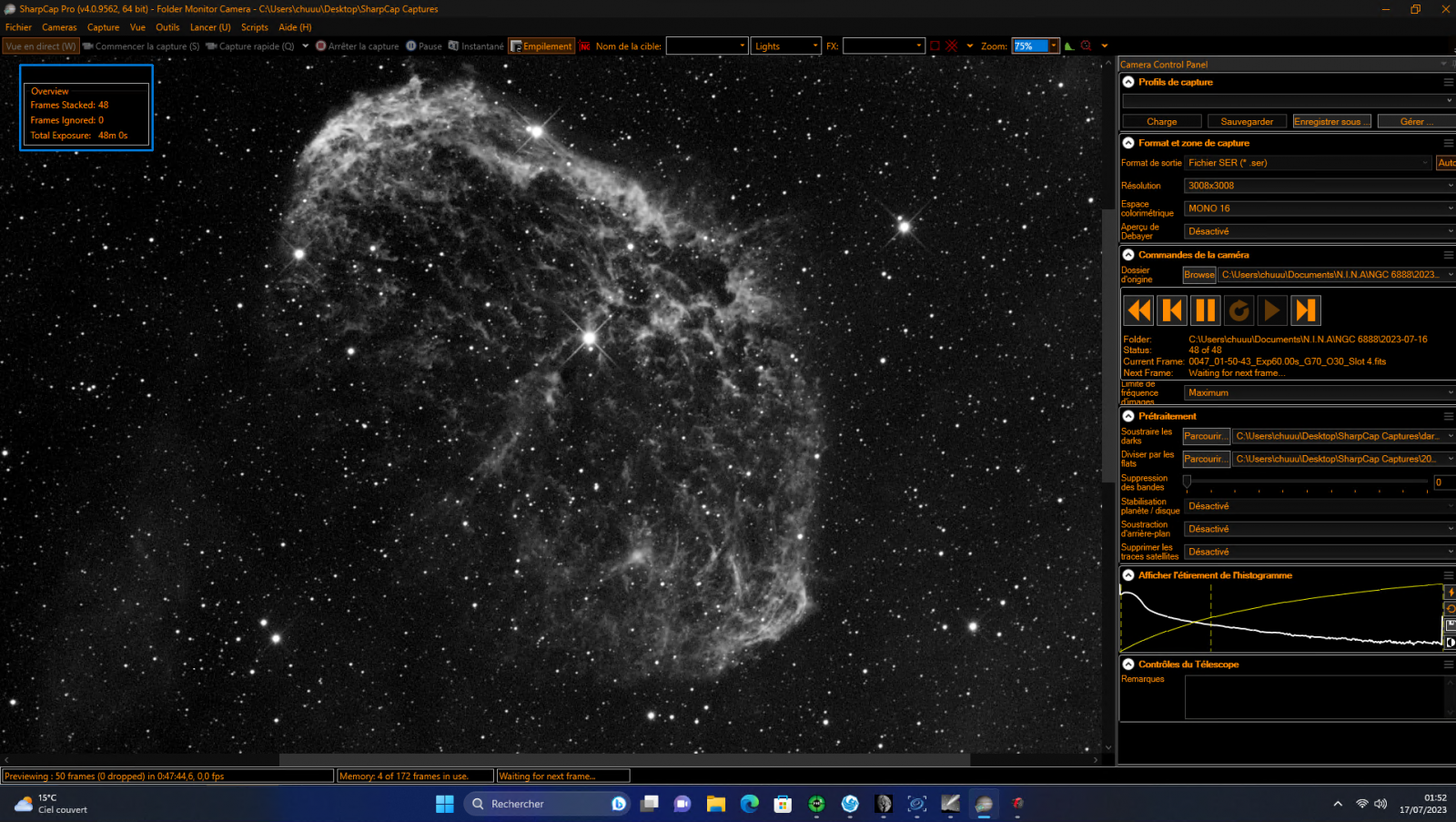The height and width of the screenshot is (822, 1456).
Task: Click Browse for the Dossier d'origine
Action: pos(1198,275)
